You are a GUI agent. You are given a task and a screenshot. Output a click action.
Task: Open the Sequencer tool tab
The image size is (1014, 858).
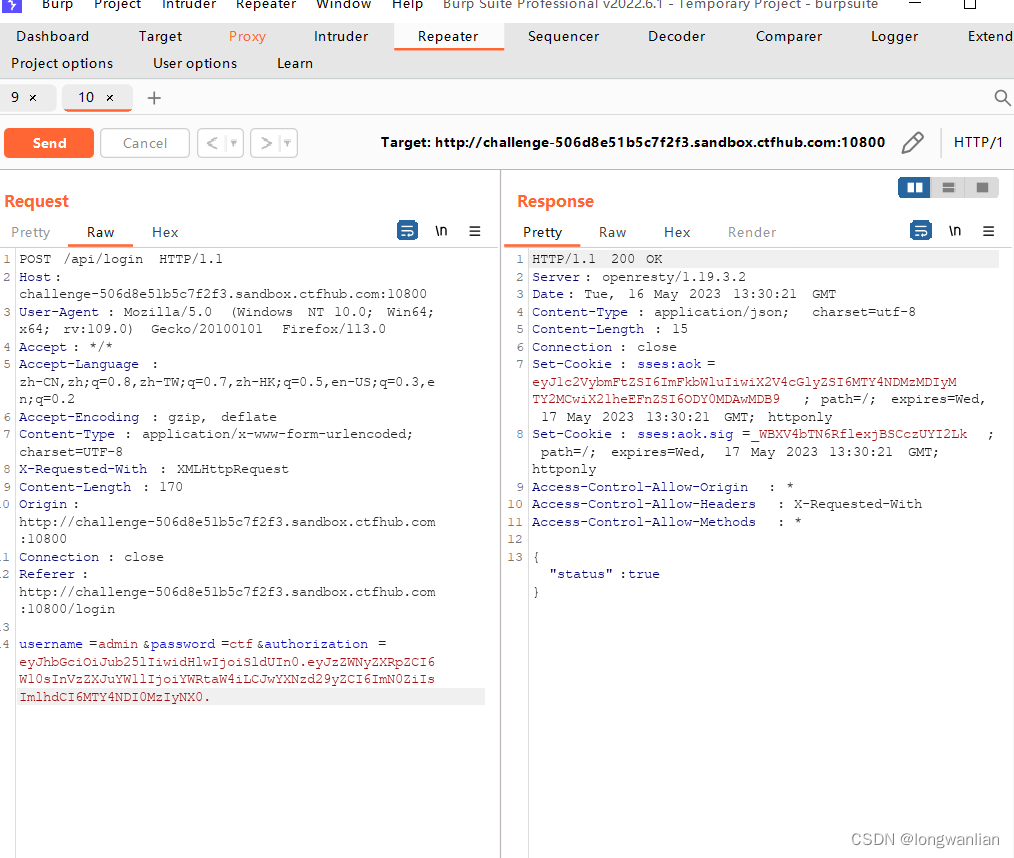pyautogui.click(x=563, y=36)
